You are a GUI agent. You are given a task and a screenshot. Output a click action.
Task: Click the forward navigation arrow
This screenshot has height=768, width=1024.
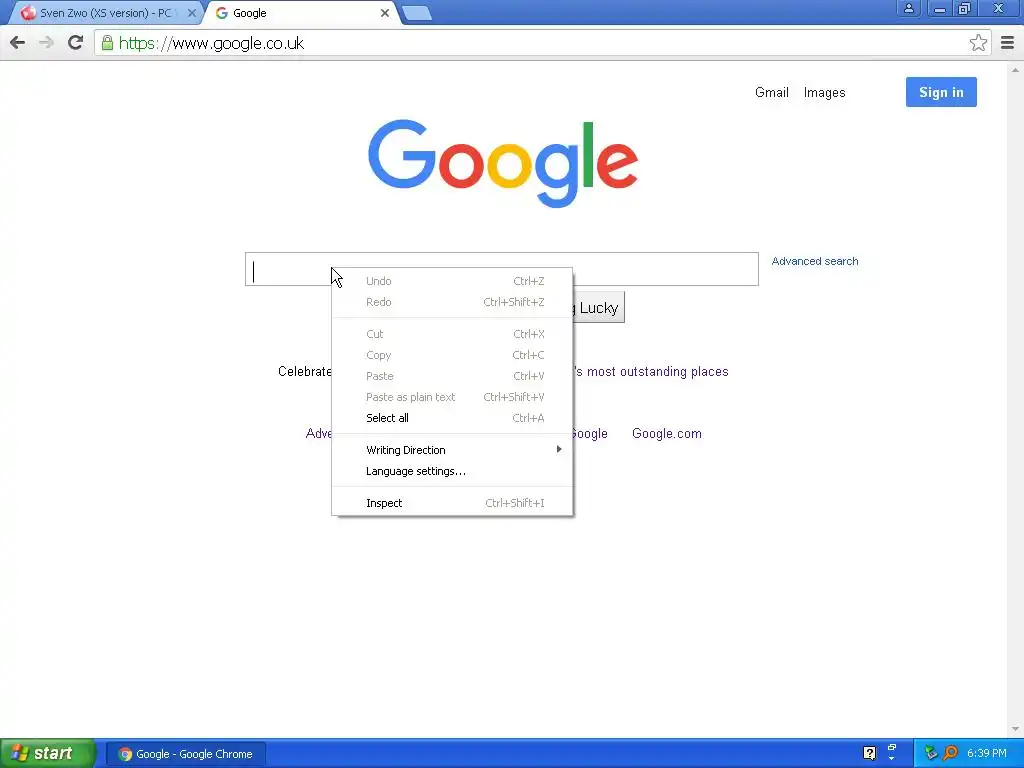[x=46, y=43]
